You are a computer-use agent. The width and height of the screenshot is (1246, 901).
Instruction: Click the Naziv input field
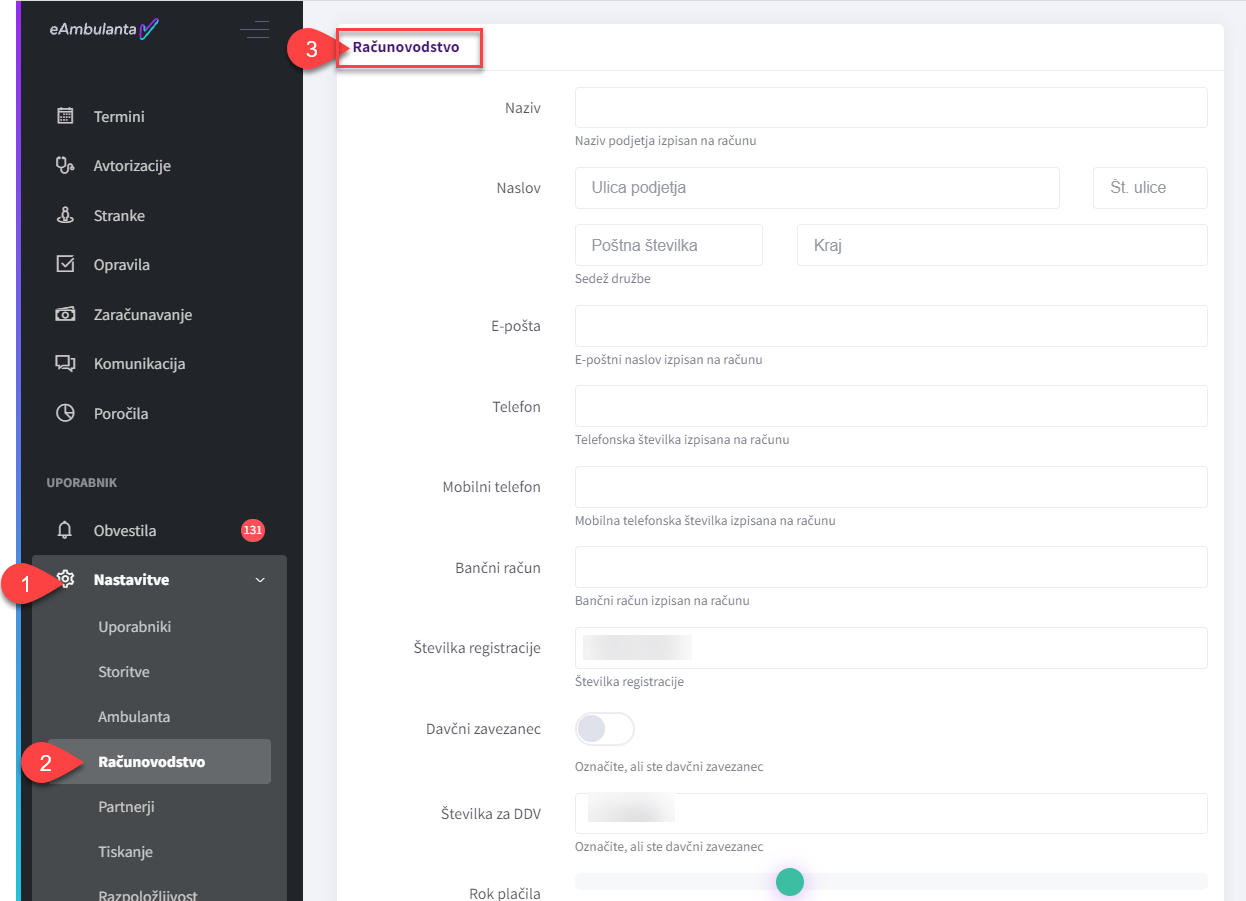(891, 108)
